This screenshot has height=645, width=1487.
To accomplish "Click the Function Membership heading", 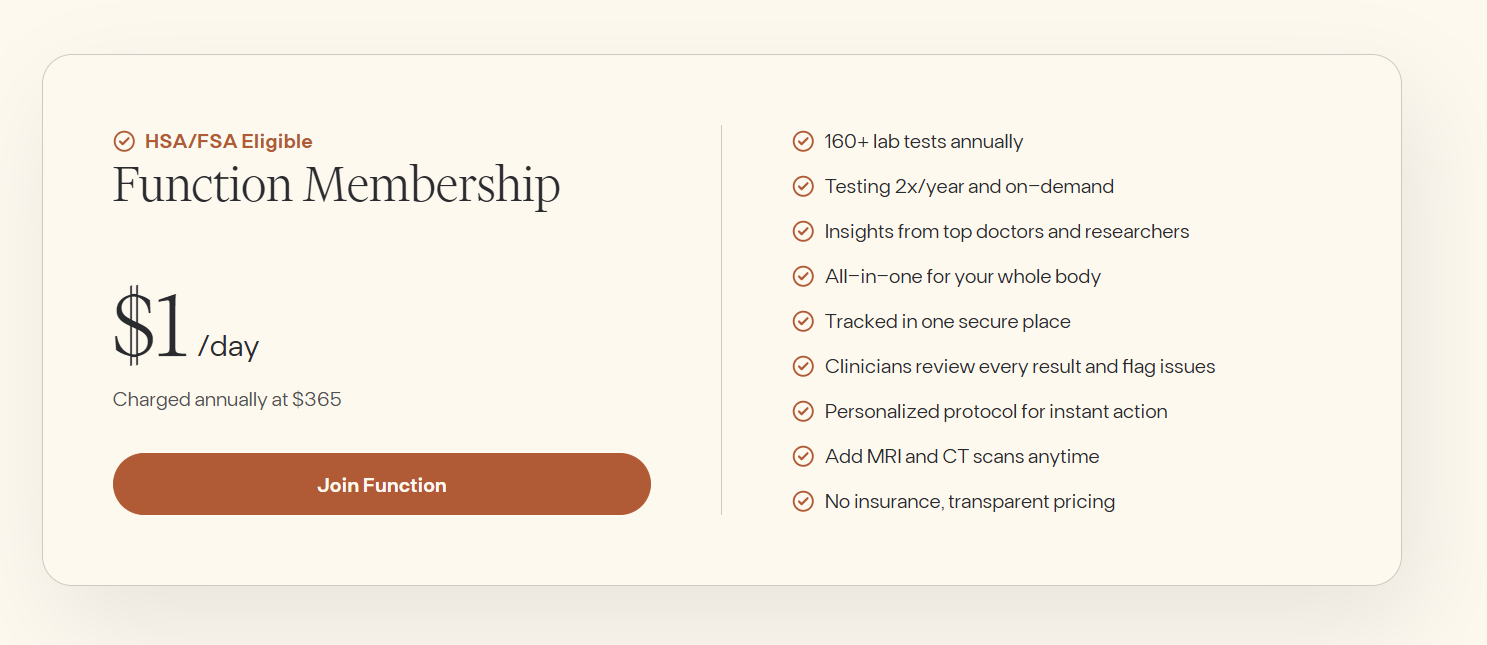I will (336, 185).
